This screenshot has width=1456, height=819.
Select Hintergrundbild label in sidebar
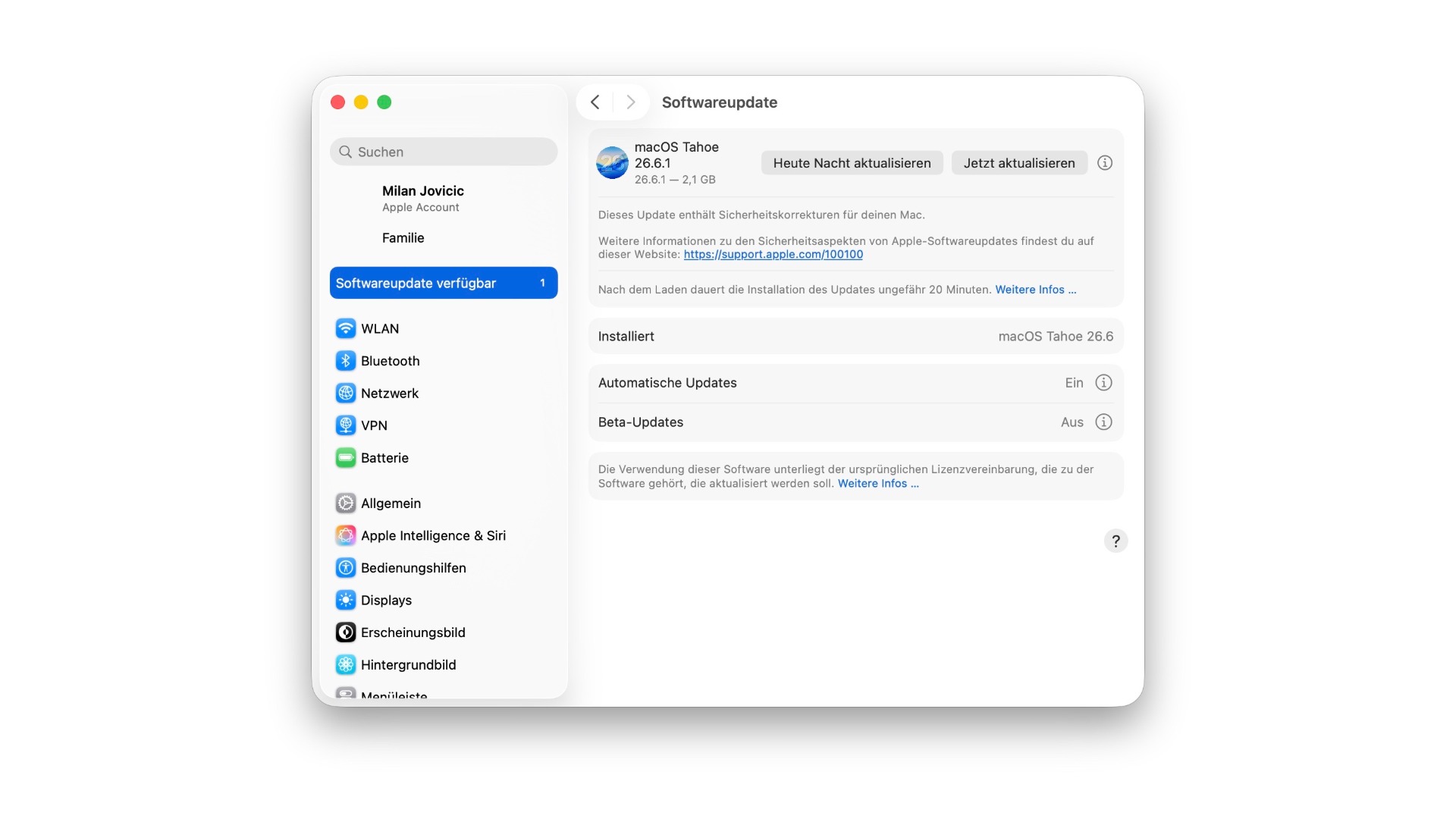(x=408, y=665)
